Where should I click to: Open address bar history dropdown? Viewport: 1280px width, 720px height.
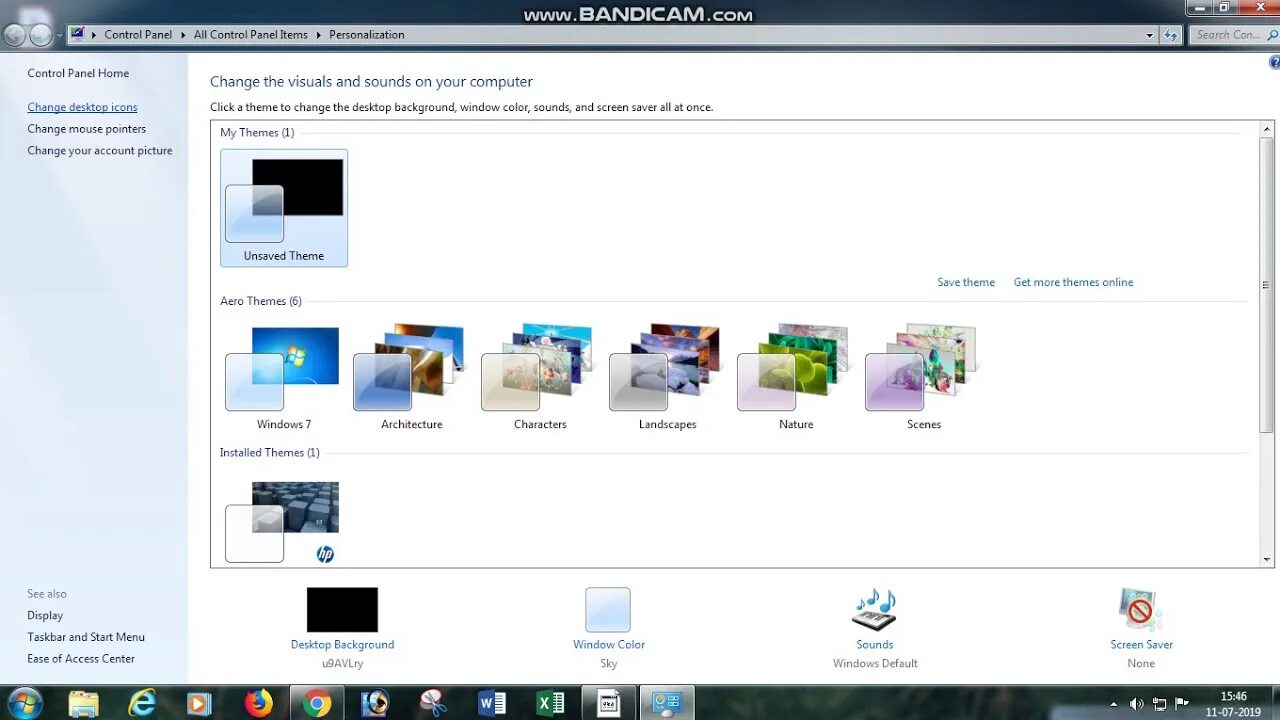coord(1150,35)
